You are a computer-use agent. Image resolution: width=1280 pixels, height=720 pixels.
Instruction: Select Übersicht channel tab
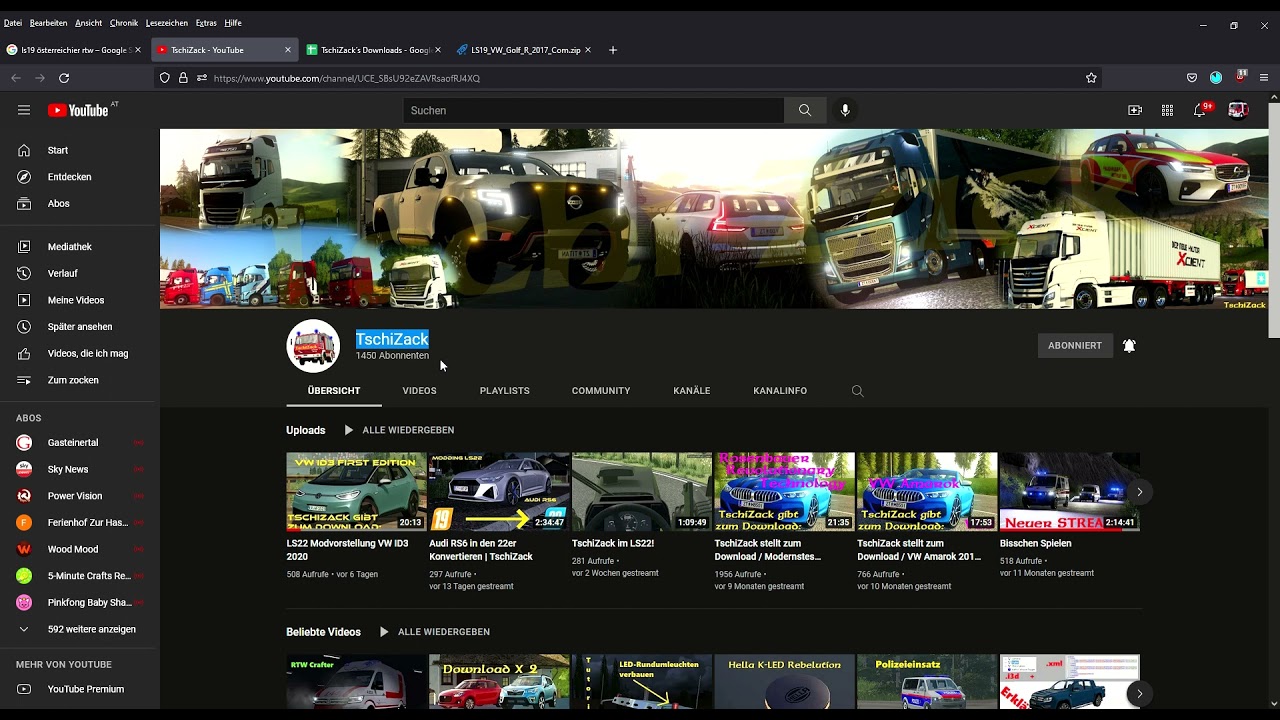(x=334, y=391)
